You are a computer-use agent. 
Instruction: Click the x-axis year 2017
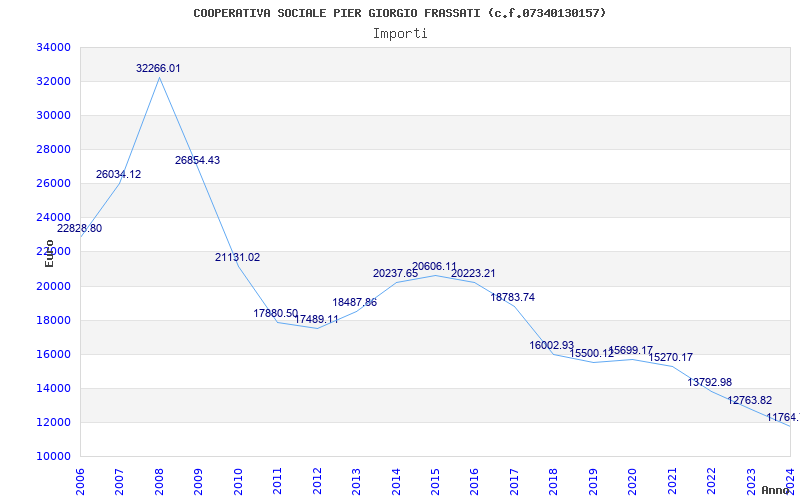[514, 481]
